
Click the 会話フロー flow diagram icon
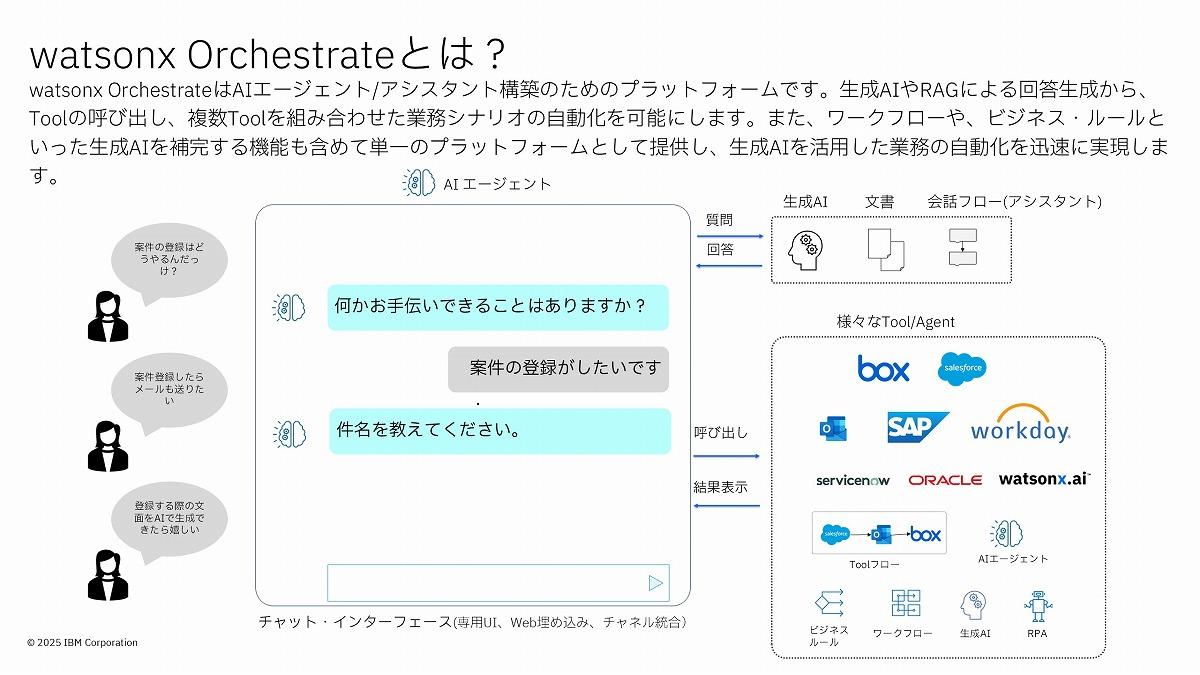click(x=962, y=247)
